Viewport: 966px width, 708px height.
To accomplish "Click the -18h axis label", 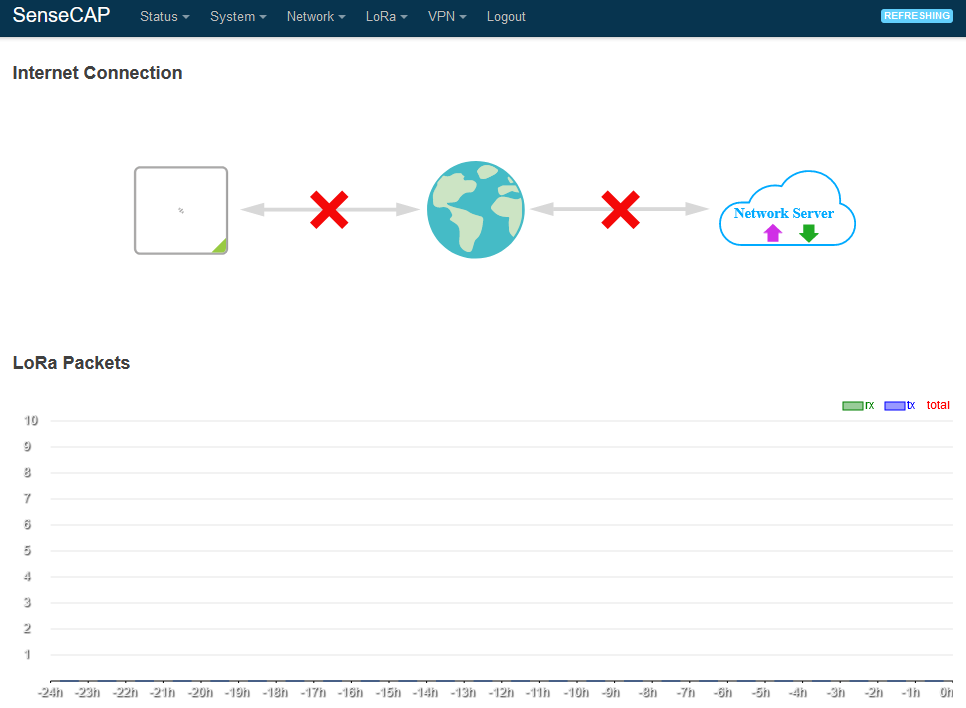I will [276, 693].
